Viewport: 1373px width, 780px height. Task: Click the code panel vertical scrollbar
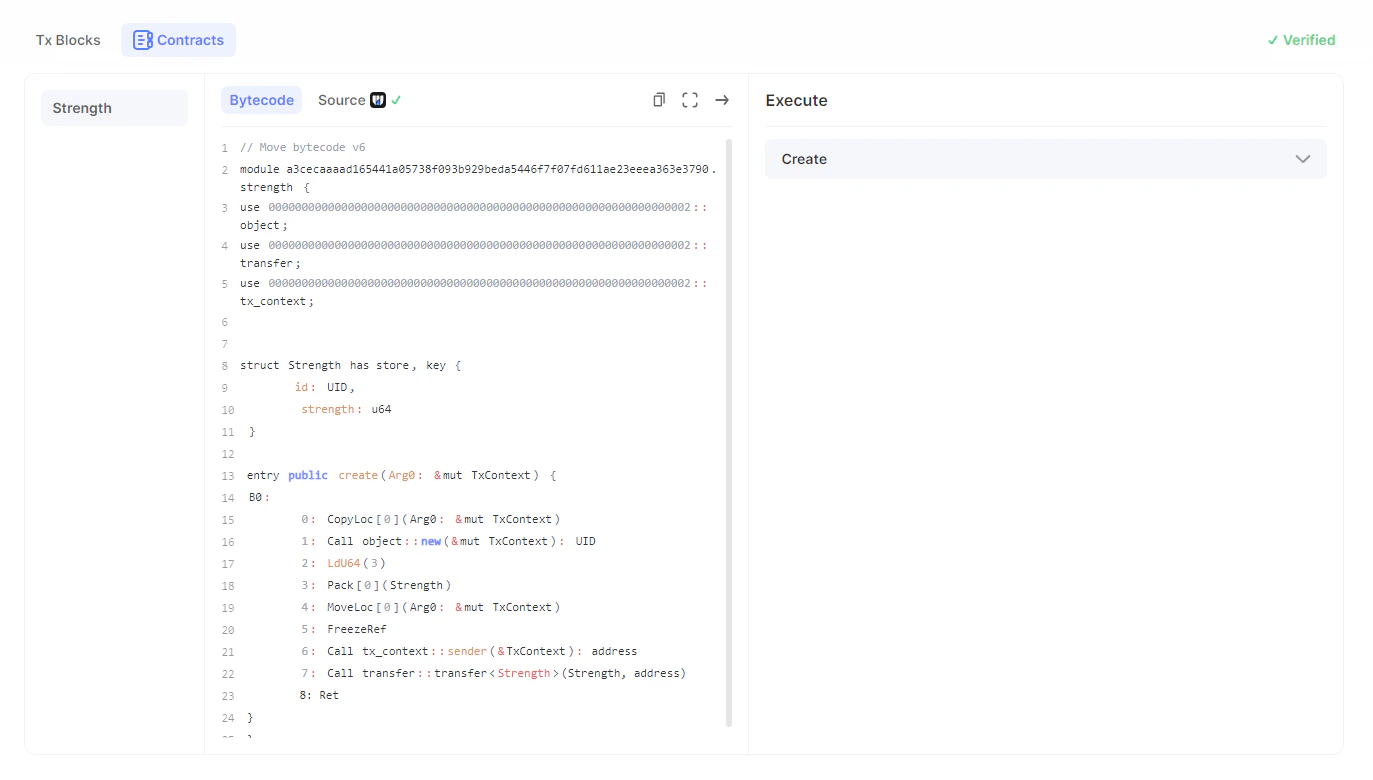click(729, 432)
